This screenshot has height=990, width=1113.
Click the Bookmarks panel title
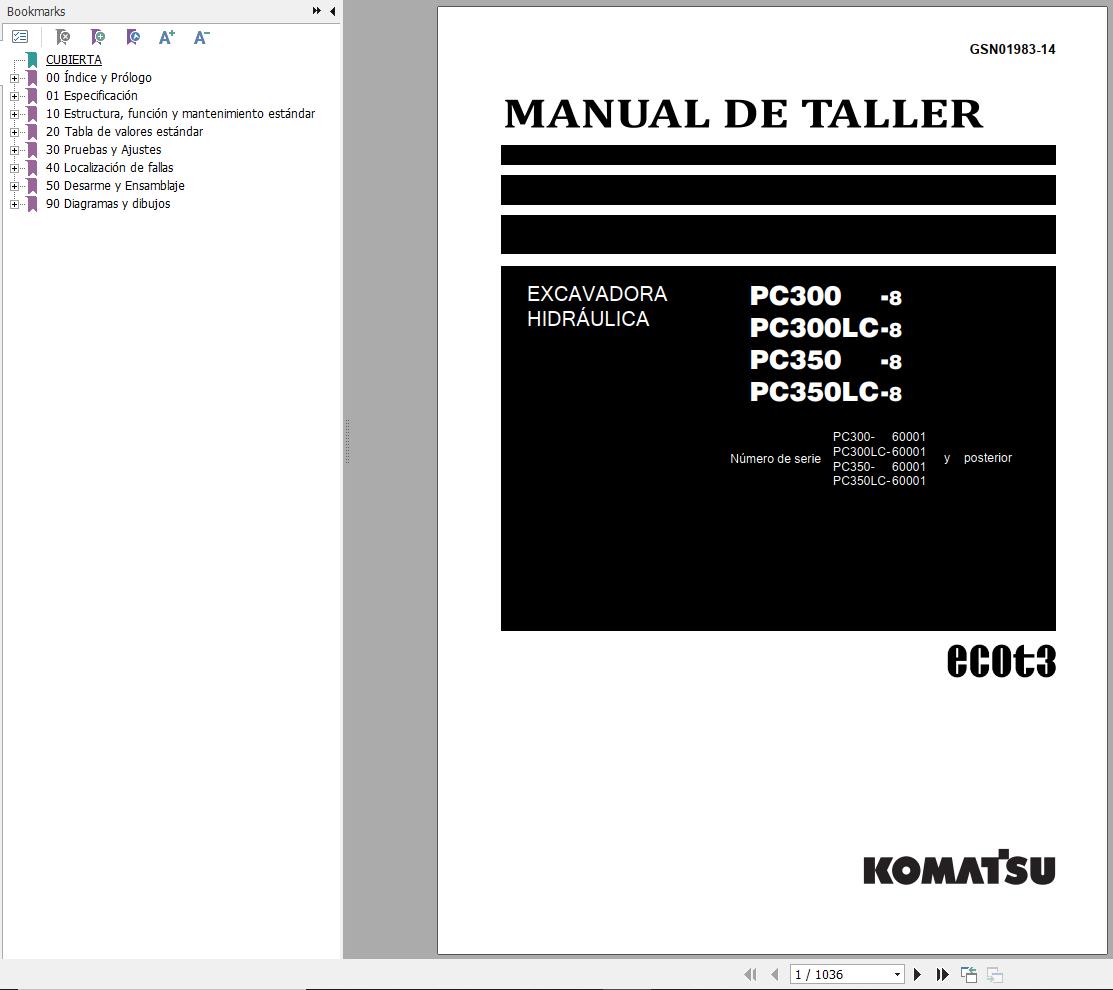[36, 11]
